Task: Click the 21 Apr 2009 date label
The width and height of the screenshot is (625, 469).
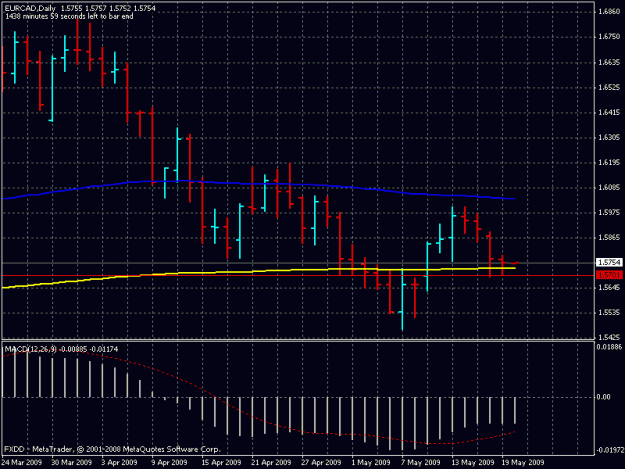Action: (271, 463)
